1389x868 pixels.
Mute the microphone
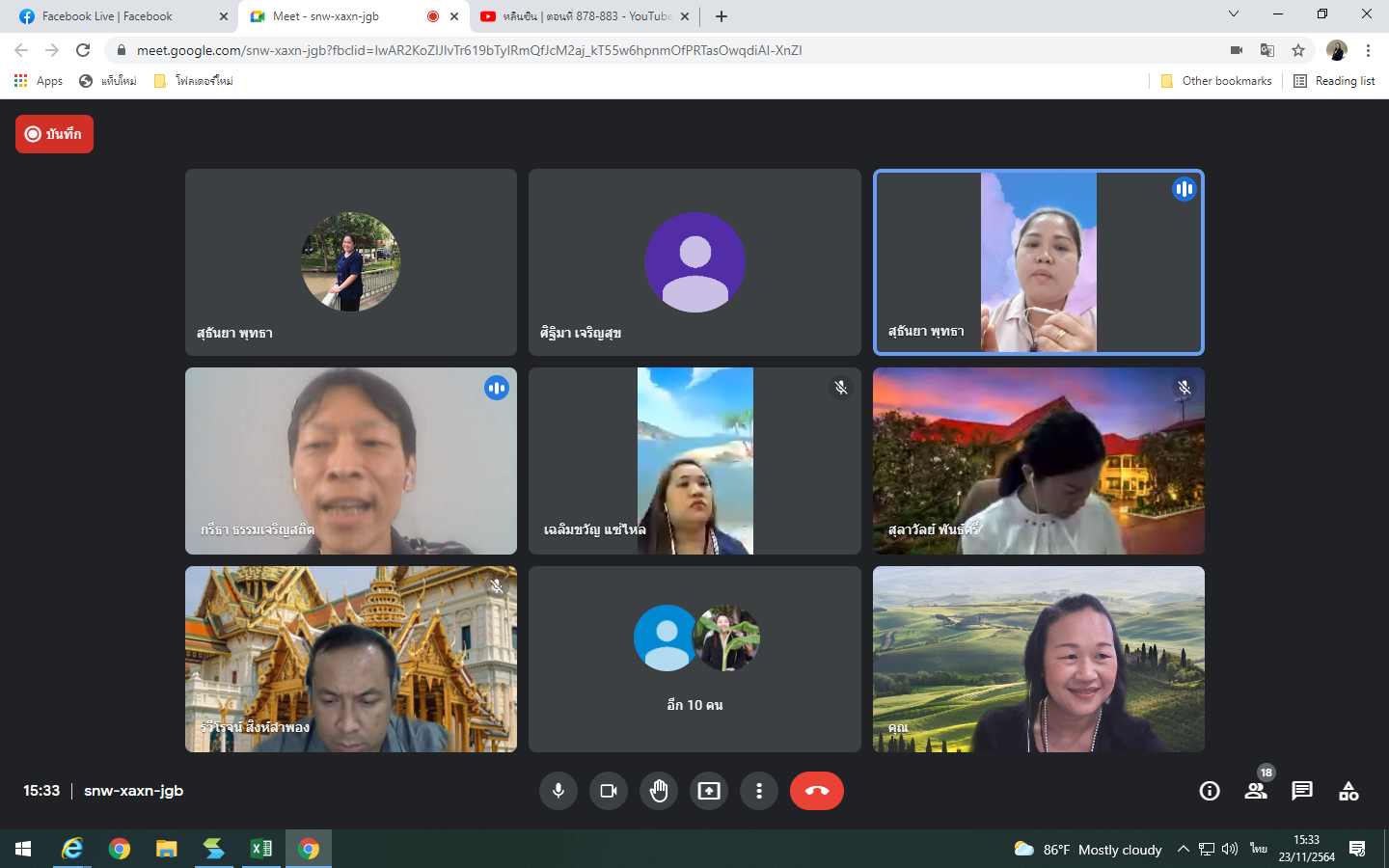click(x=558, y=791)
